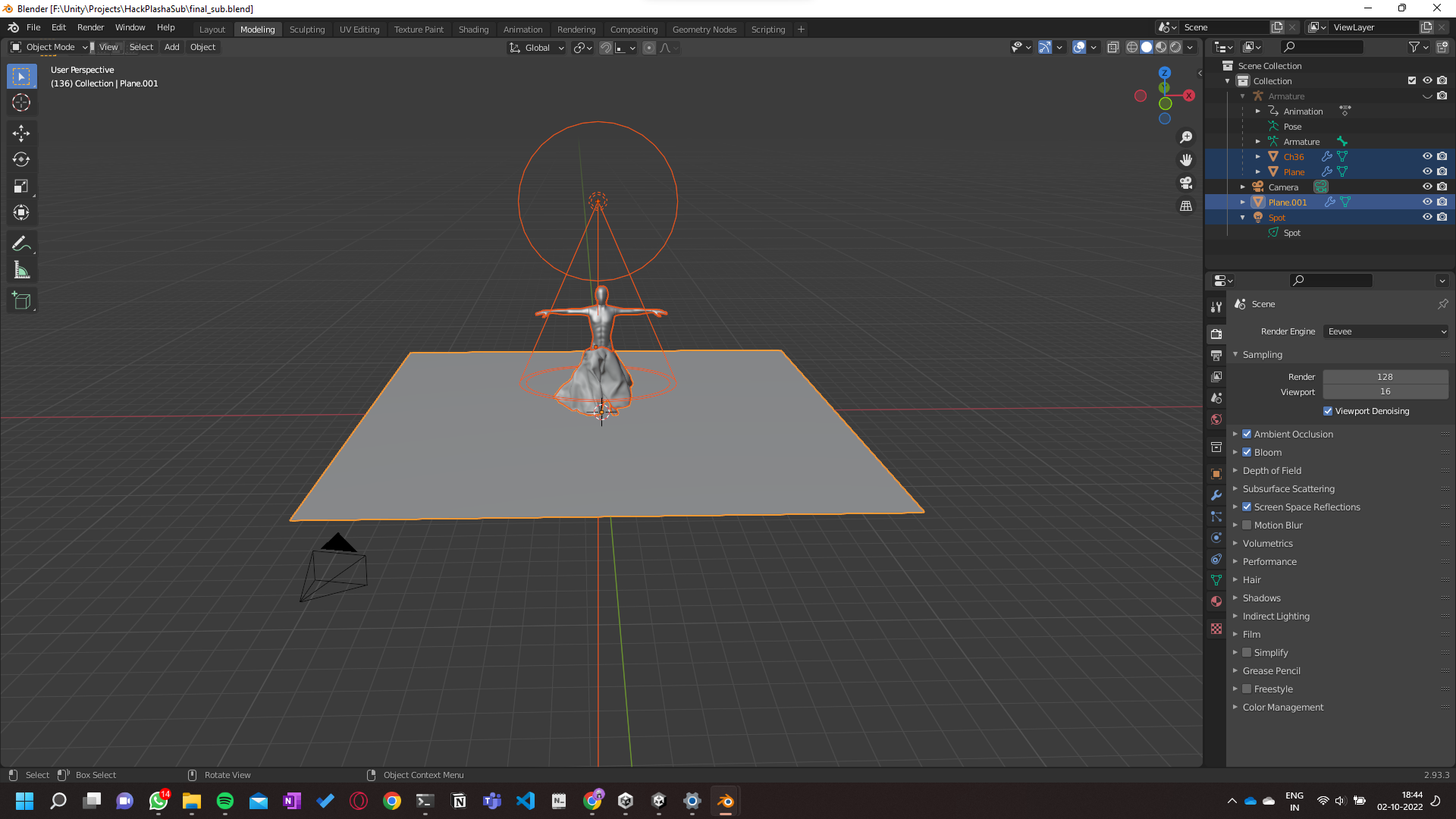Open Material properties tab
1456x819 pixels.
pos(1216,601)
